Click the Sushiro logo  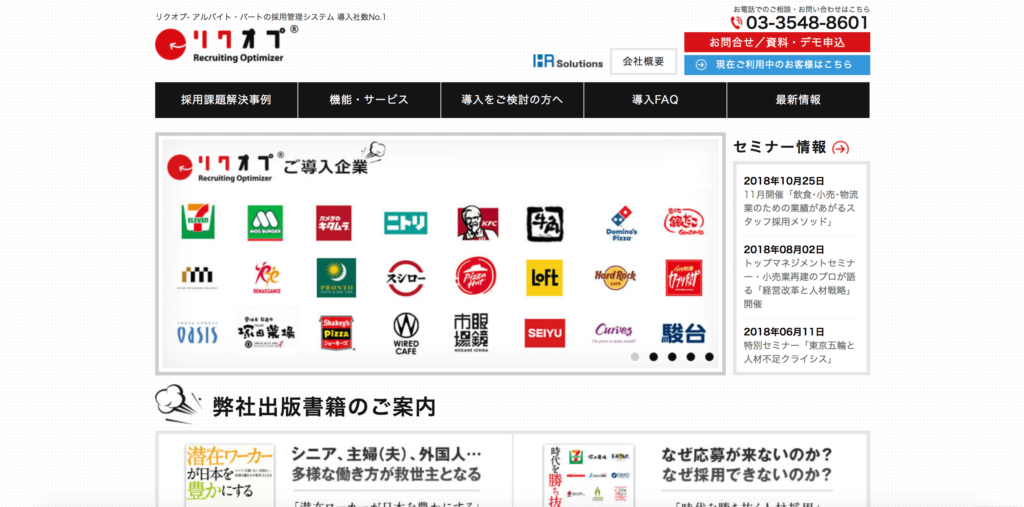406,278
